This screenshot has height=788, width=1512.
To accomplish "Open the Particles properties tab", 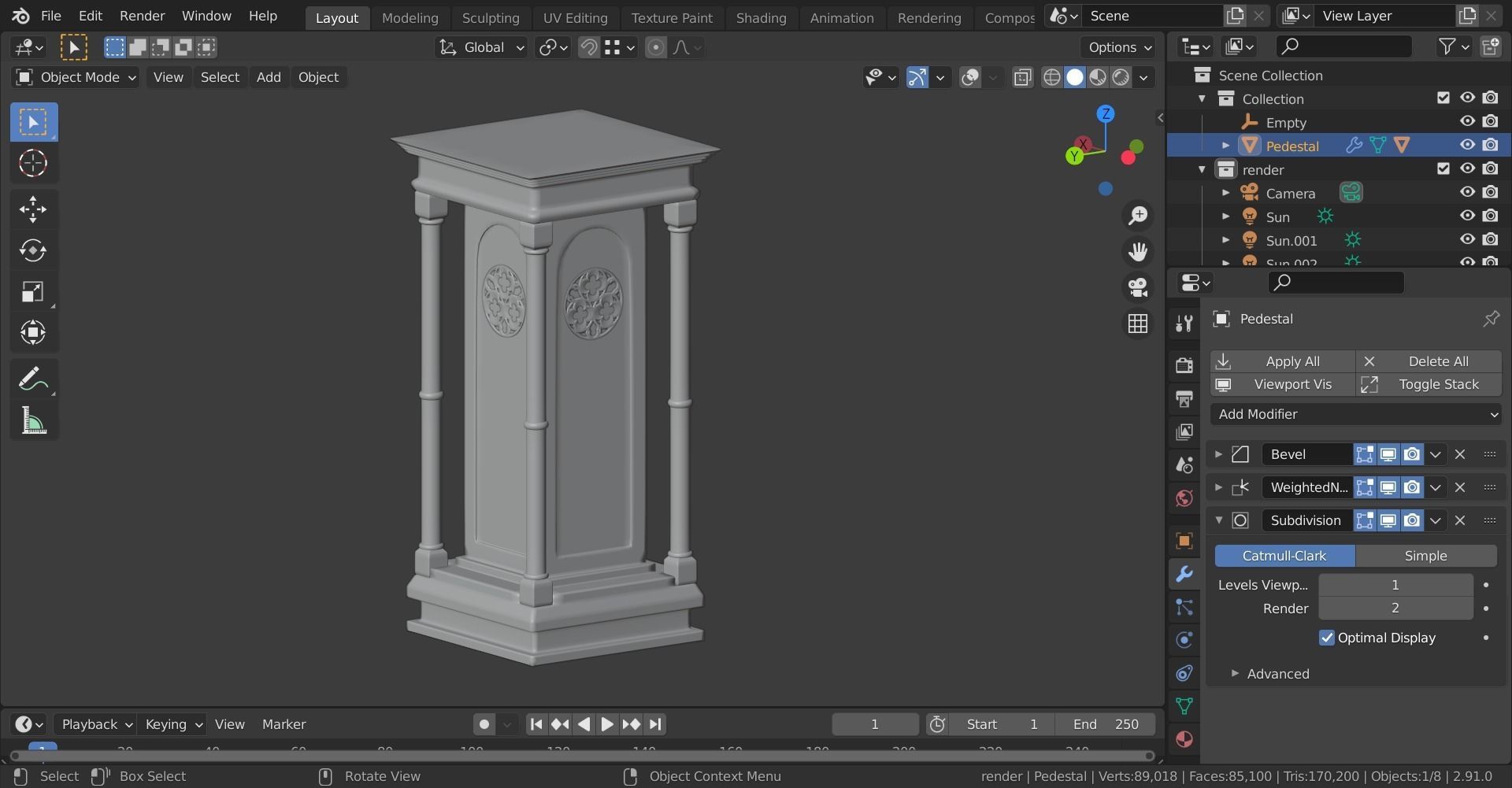I will point(1184,607).
